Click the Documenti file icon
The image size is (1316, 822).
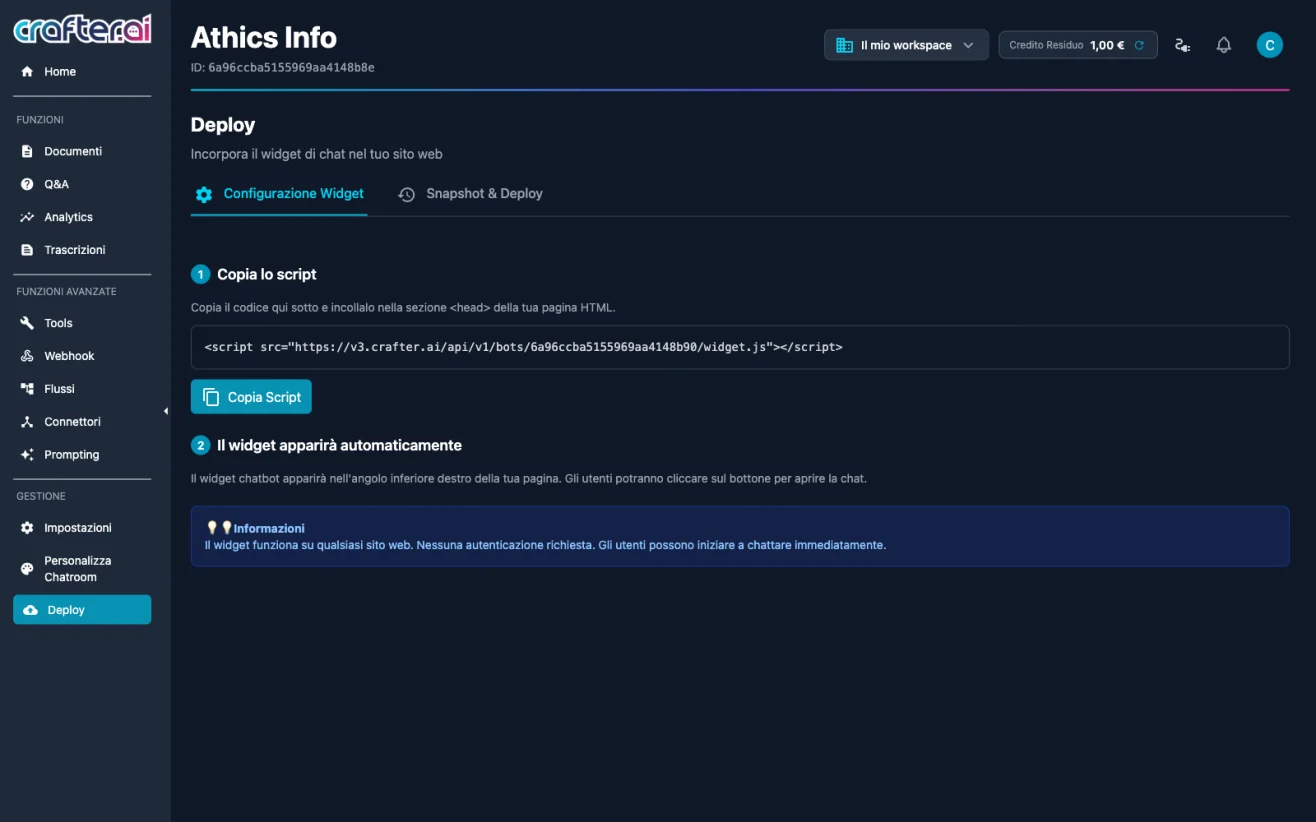27,152
